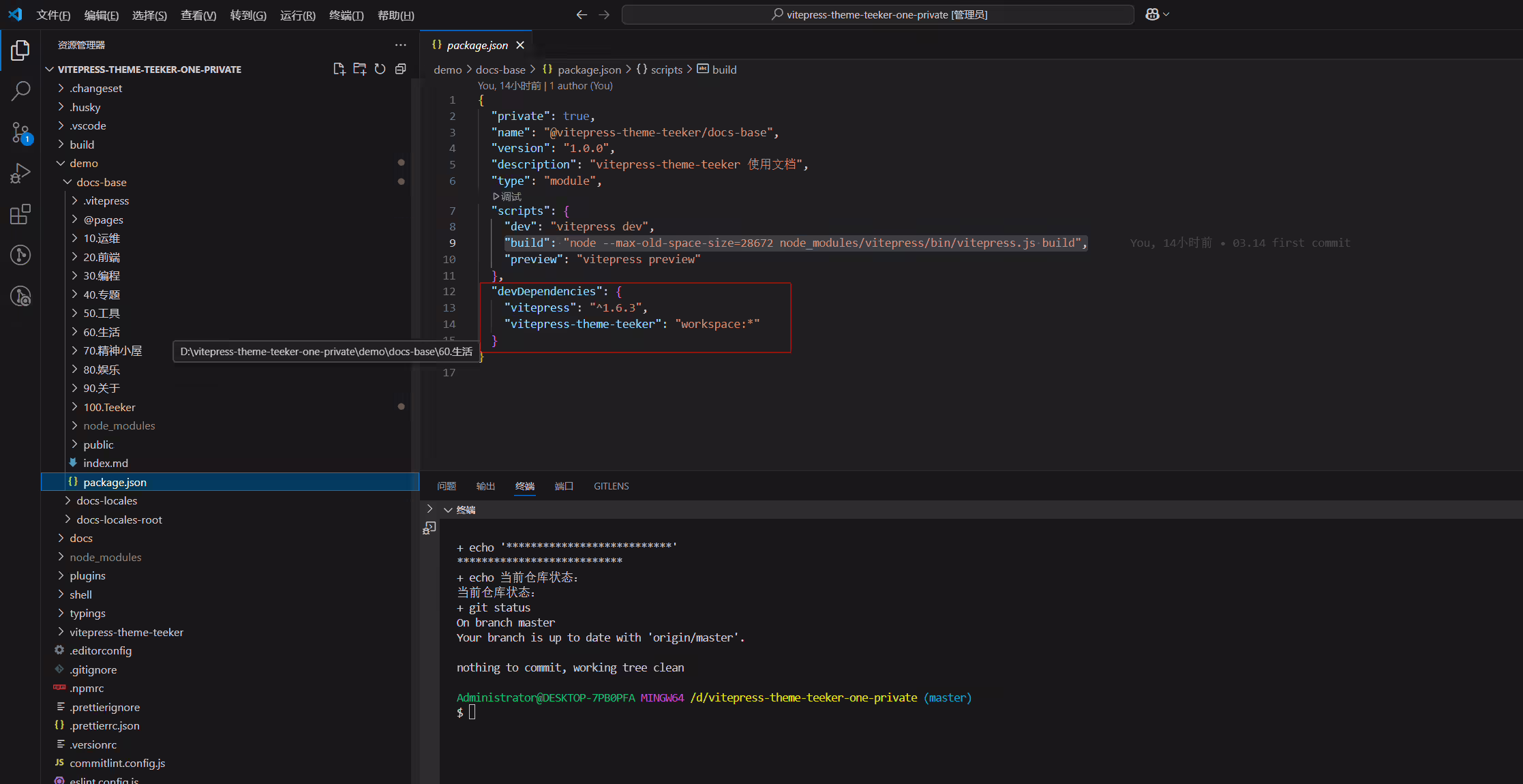1523x784 pixels.
Task: Open the Explorer view in activity bar
Action: (x=20, y=50)
